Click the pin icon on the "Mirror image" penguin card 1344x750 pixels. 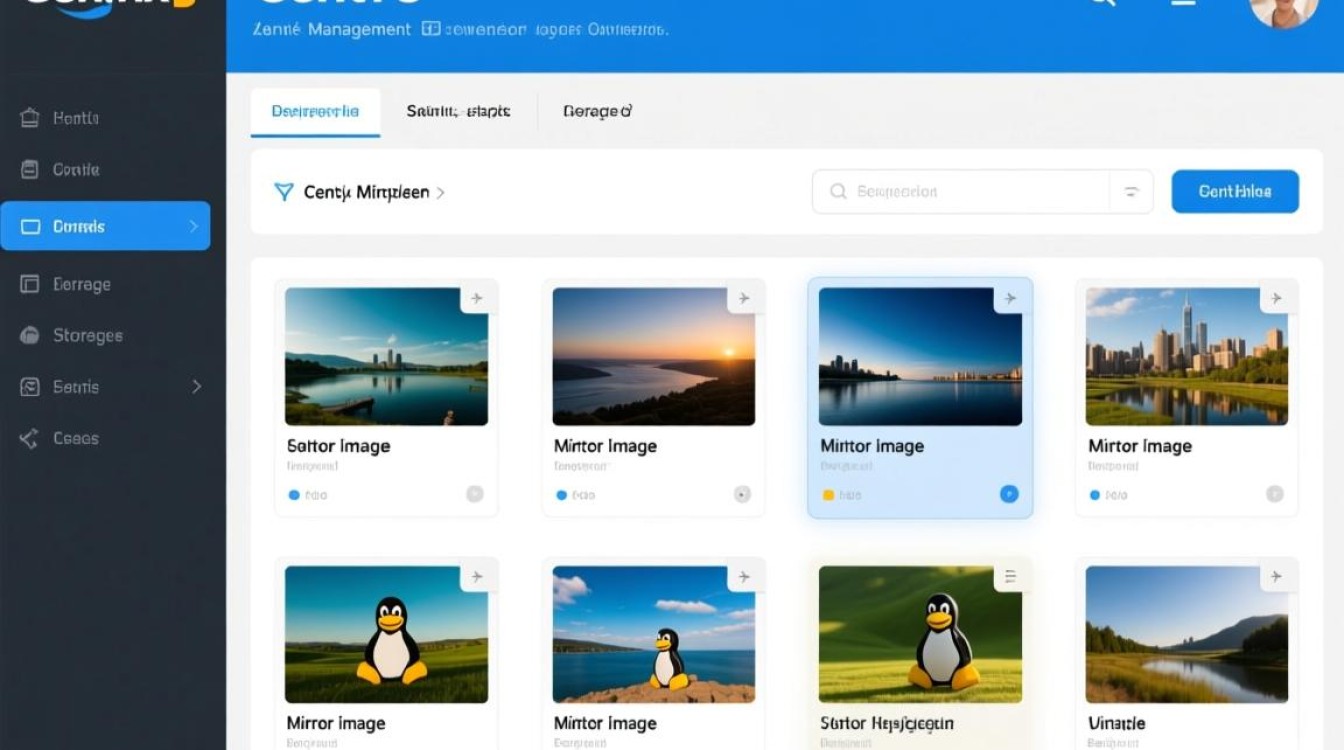coord(477,577)
